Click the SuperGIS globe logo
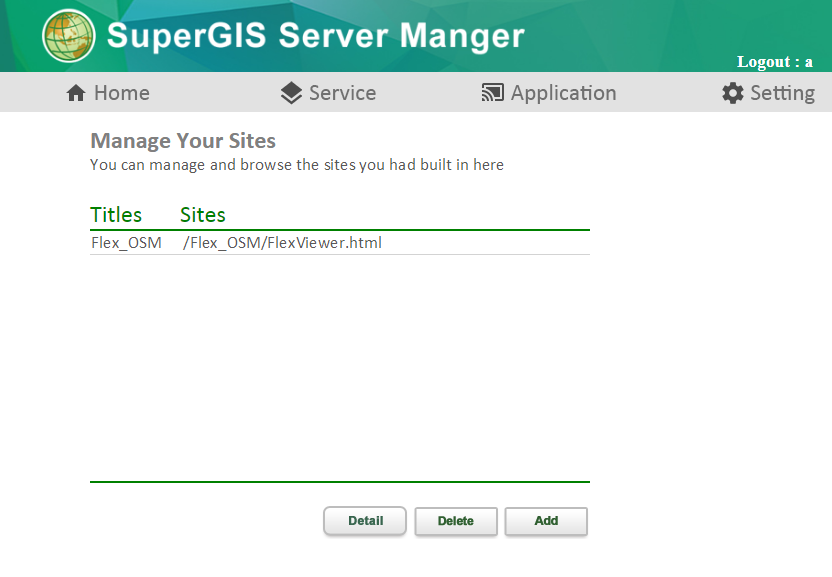 click(68, 36)
